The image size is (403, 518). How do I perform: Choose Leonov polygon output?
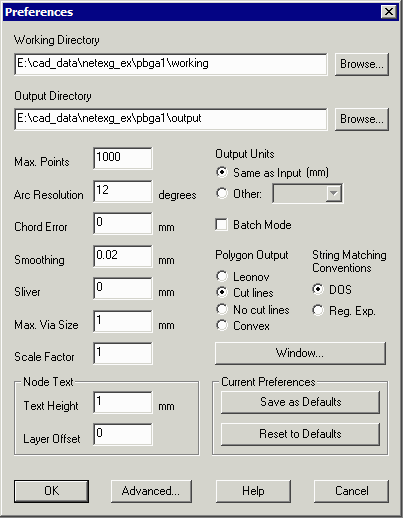(x=222, y=276)
